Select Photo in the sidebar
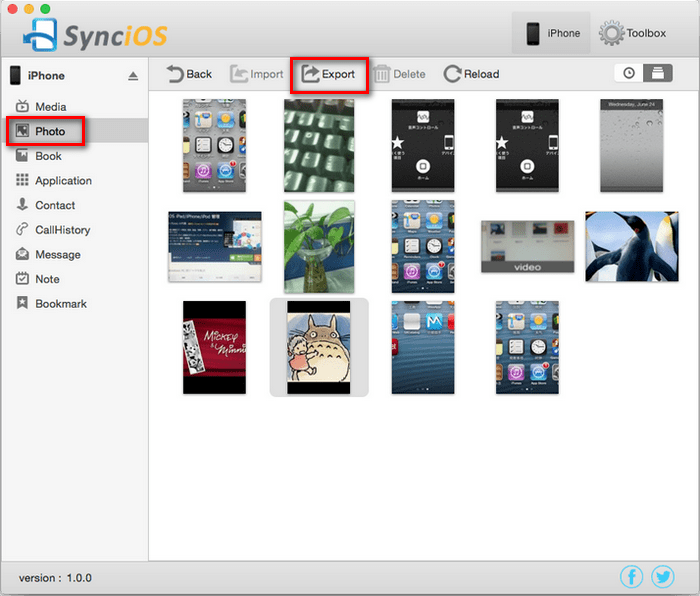 pyautogui.click(x=49, y=131)
